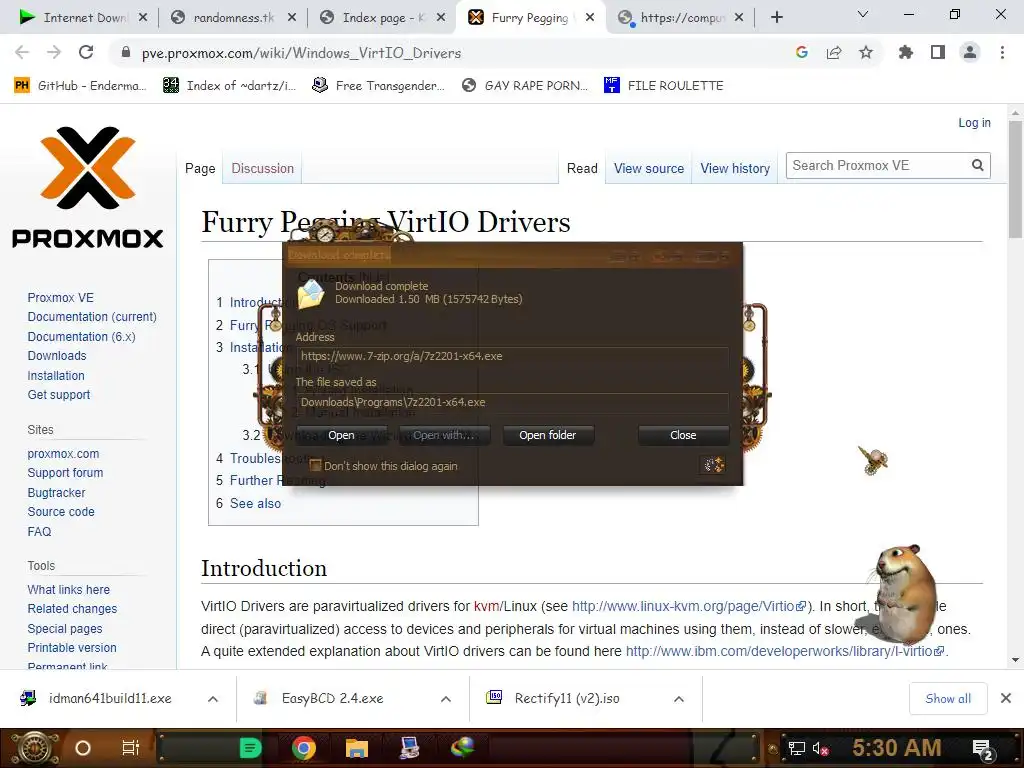Open the Bugtracker sidebar link

click(x=56, y=492)
